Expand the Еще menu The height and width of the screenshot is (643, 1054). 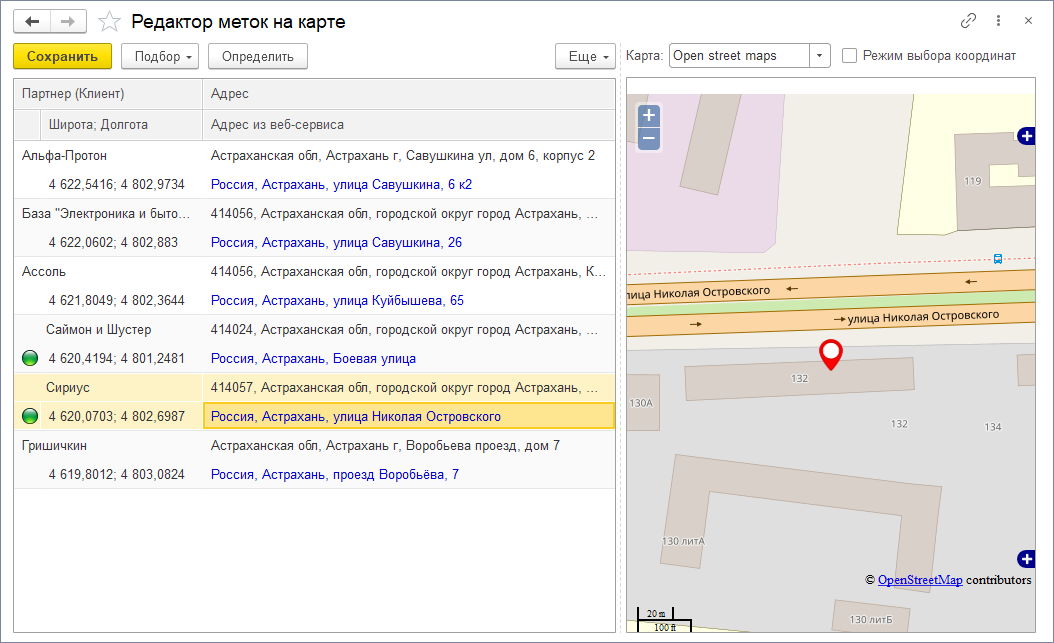(585, 57)
